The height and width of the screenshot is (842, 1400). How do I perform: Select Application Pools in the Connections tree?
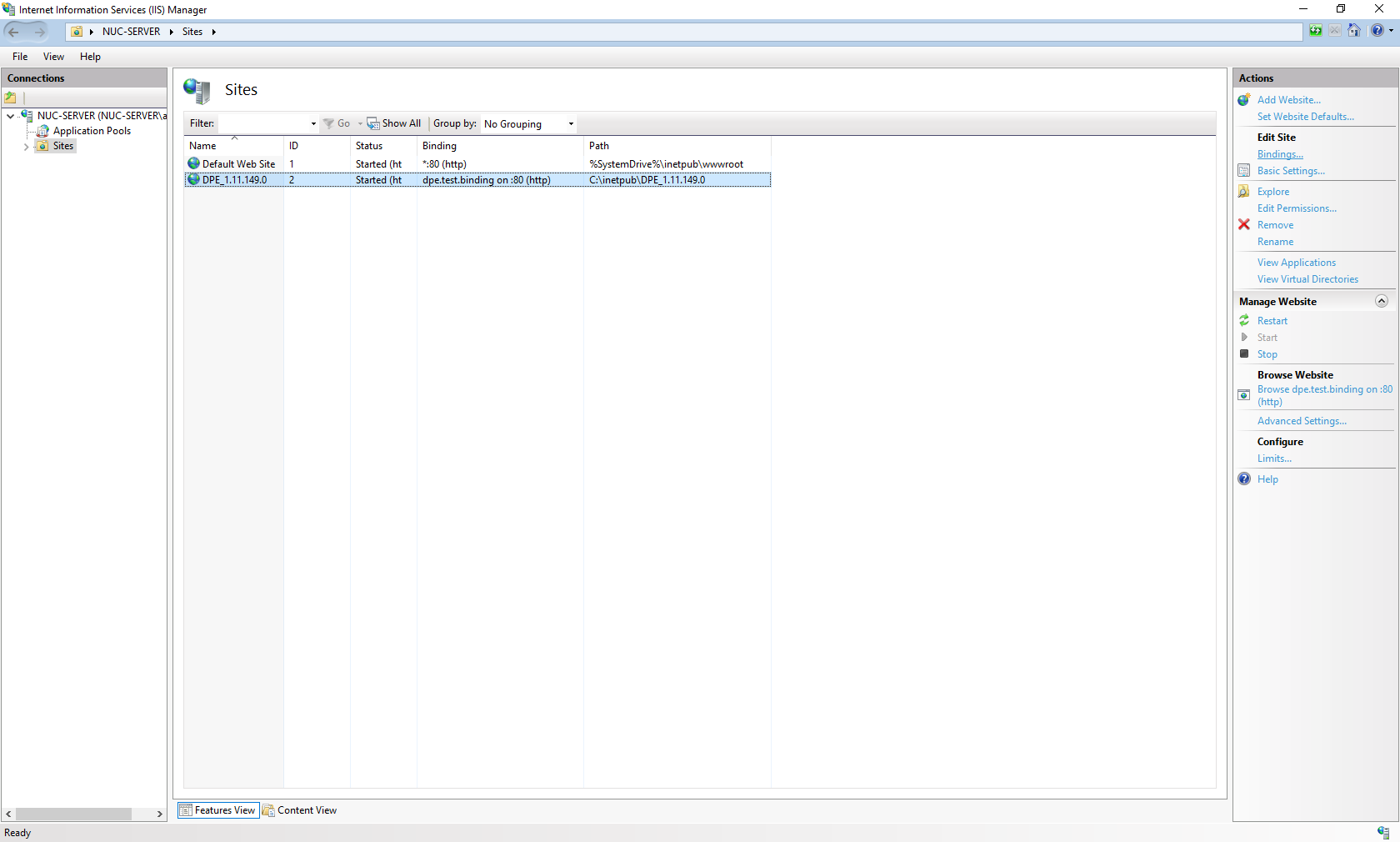pyautogui.click(x=92, y=131)
